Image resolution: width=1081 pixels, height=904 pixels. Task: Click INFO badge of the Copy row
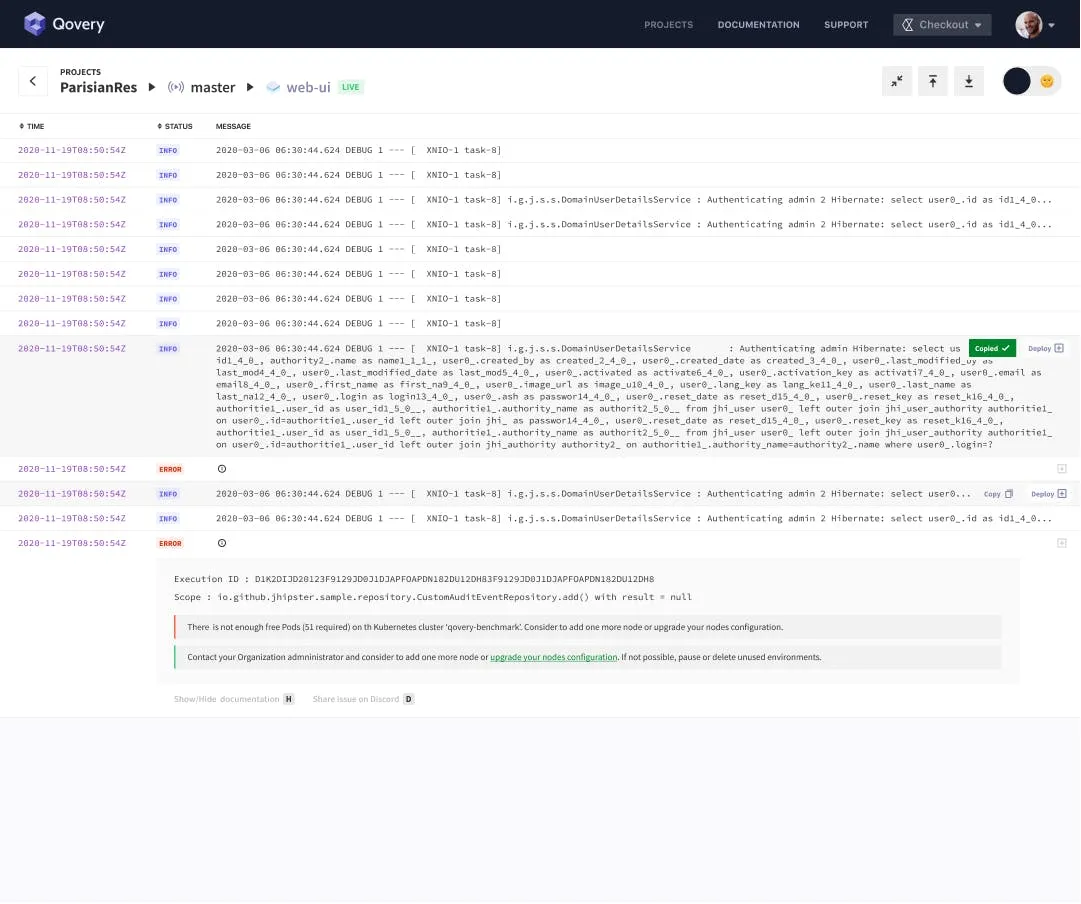click(168, 494)
